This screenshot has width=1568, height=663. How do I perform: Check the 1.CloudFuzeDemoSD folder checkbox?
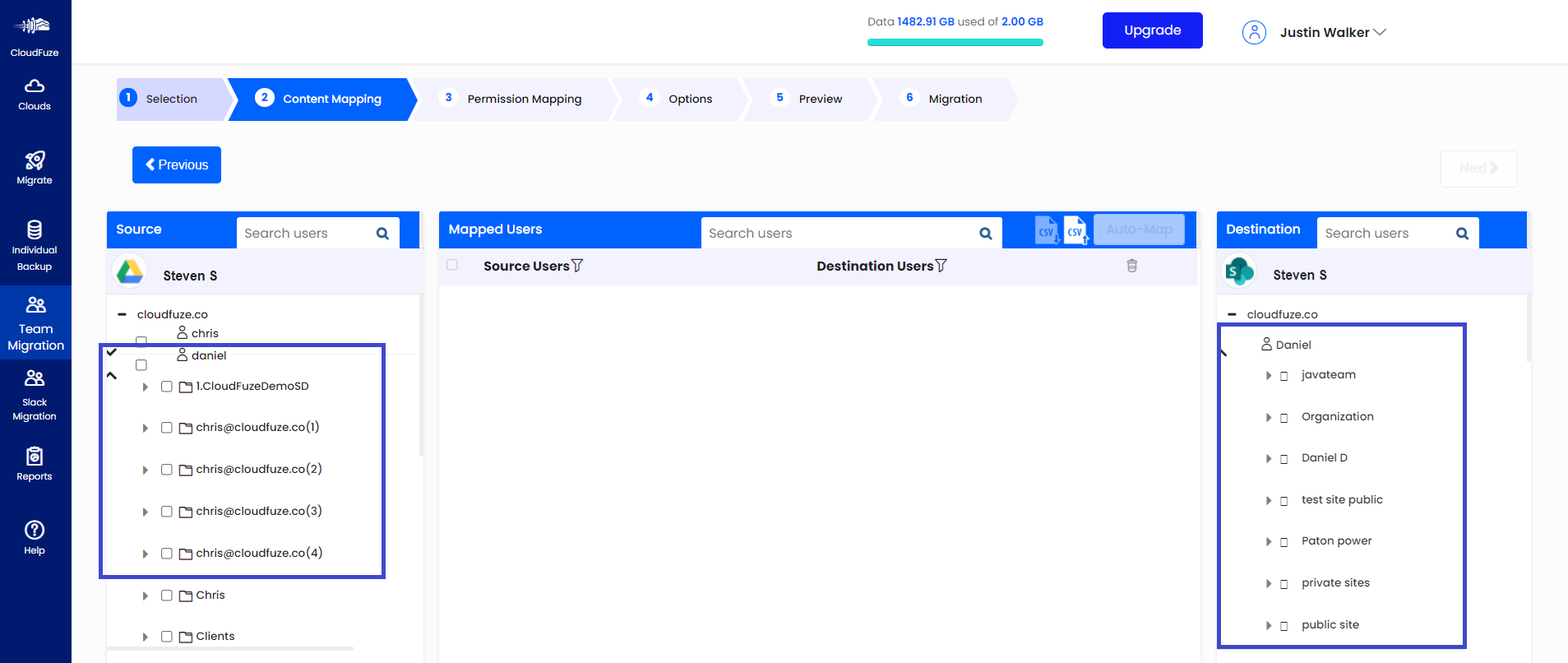tap(167, 387)
